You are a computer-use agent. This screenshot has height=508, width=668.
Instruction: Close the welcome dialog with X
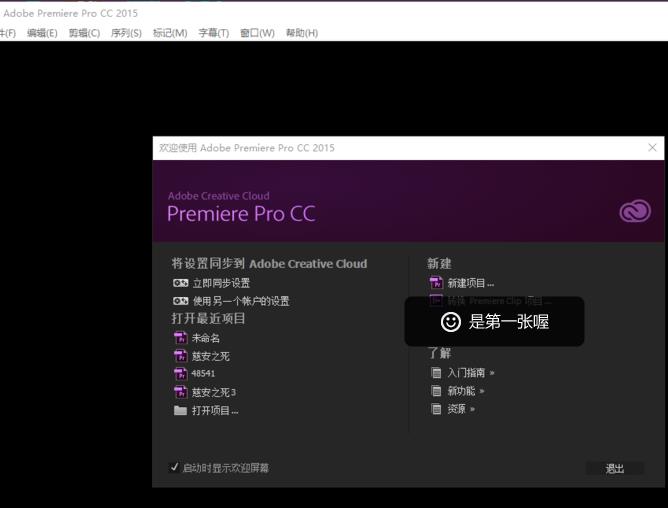click(x=652, y=147)
